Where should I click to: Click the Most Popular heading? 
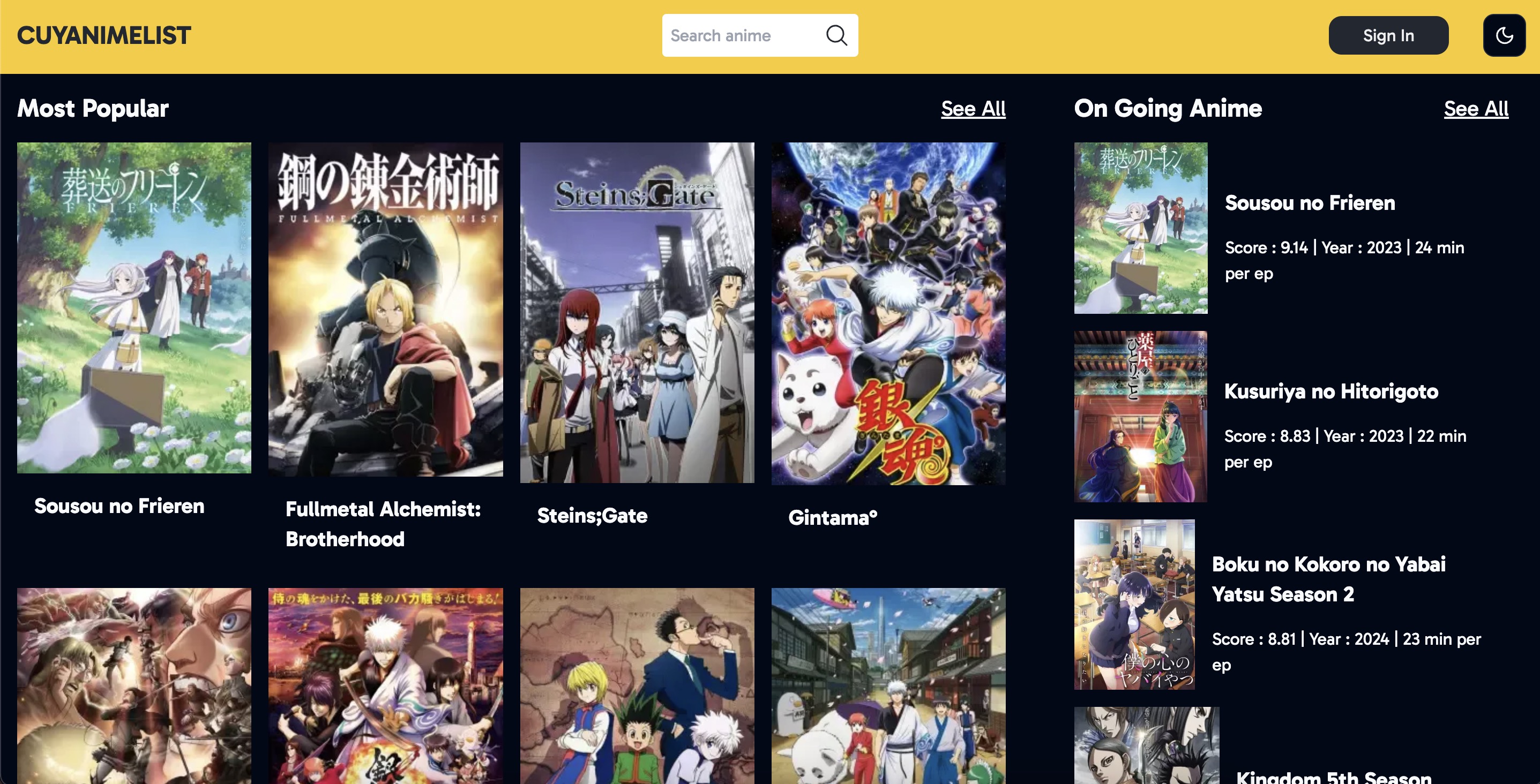[93, 109]
